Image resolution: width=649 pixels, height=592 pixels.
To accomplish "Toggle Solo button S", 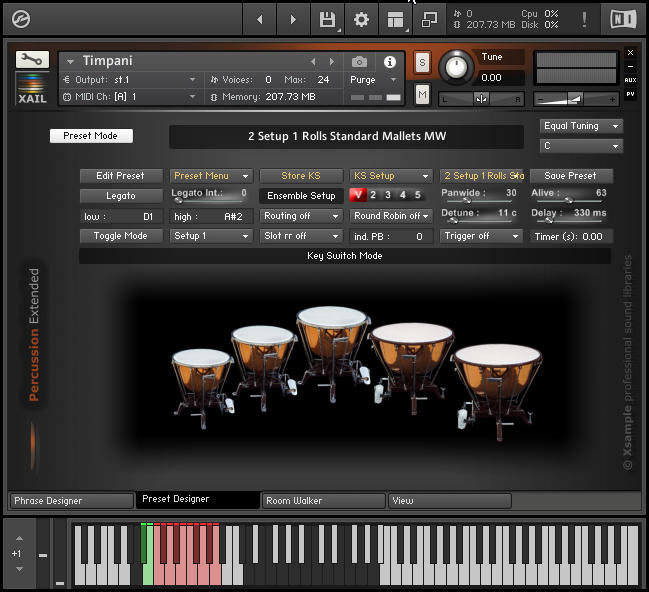I will point(422,63).
